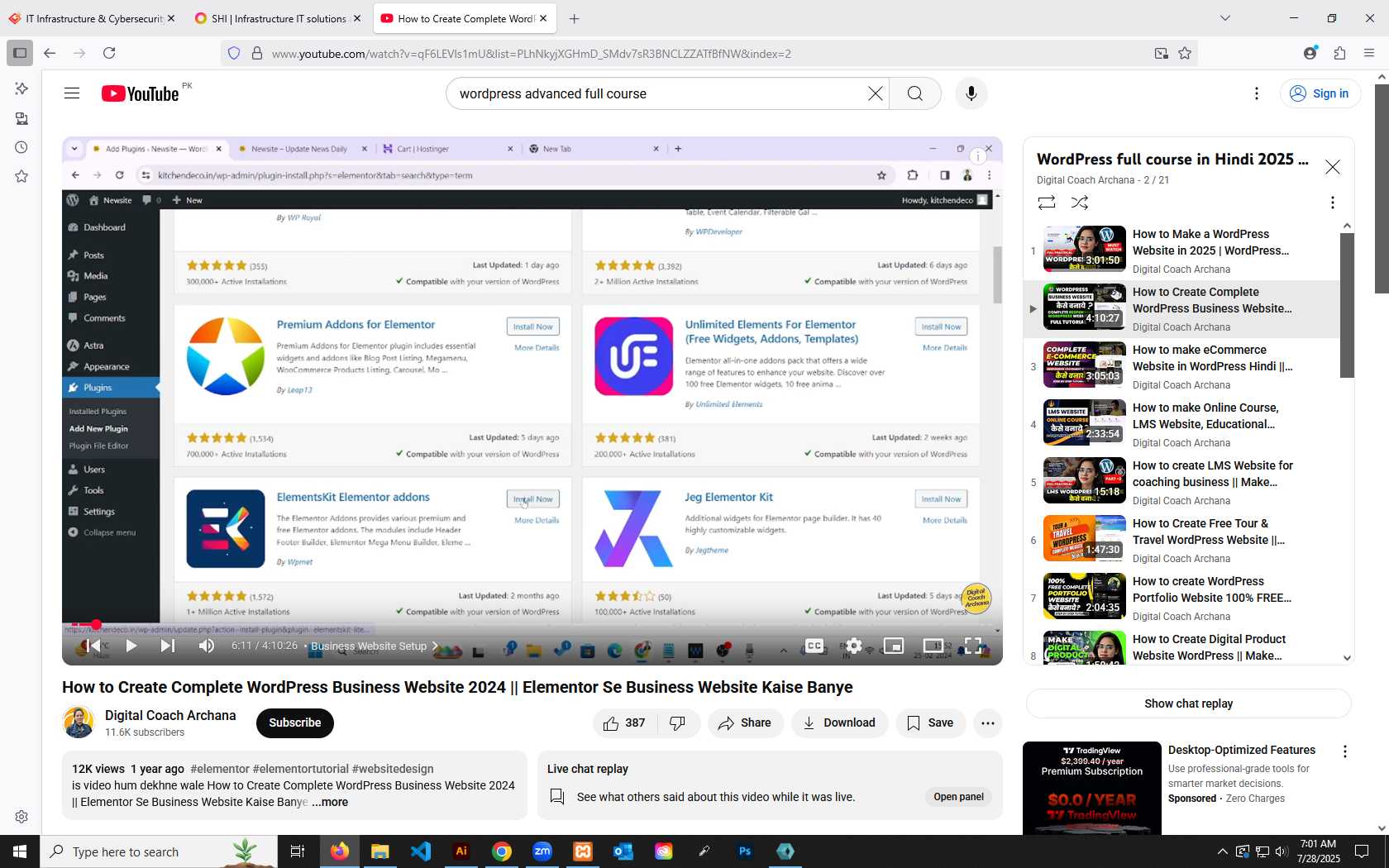The image size is (1389, 868).
Task: Play the YouTube video
Action: coord(131,646)
